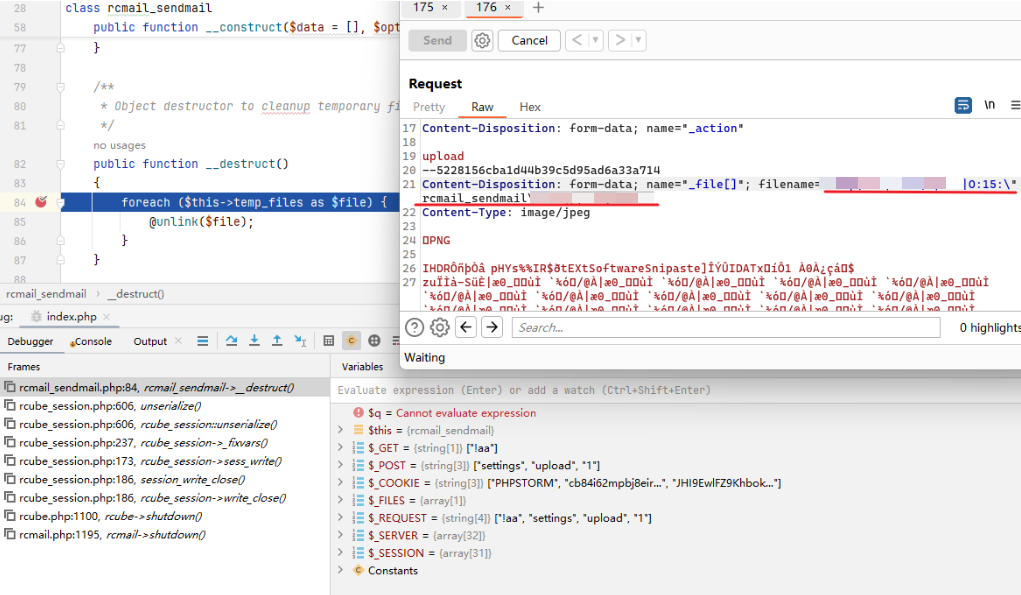Click Run to Cursor debugger icon

click(x=300, y=340)
